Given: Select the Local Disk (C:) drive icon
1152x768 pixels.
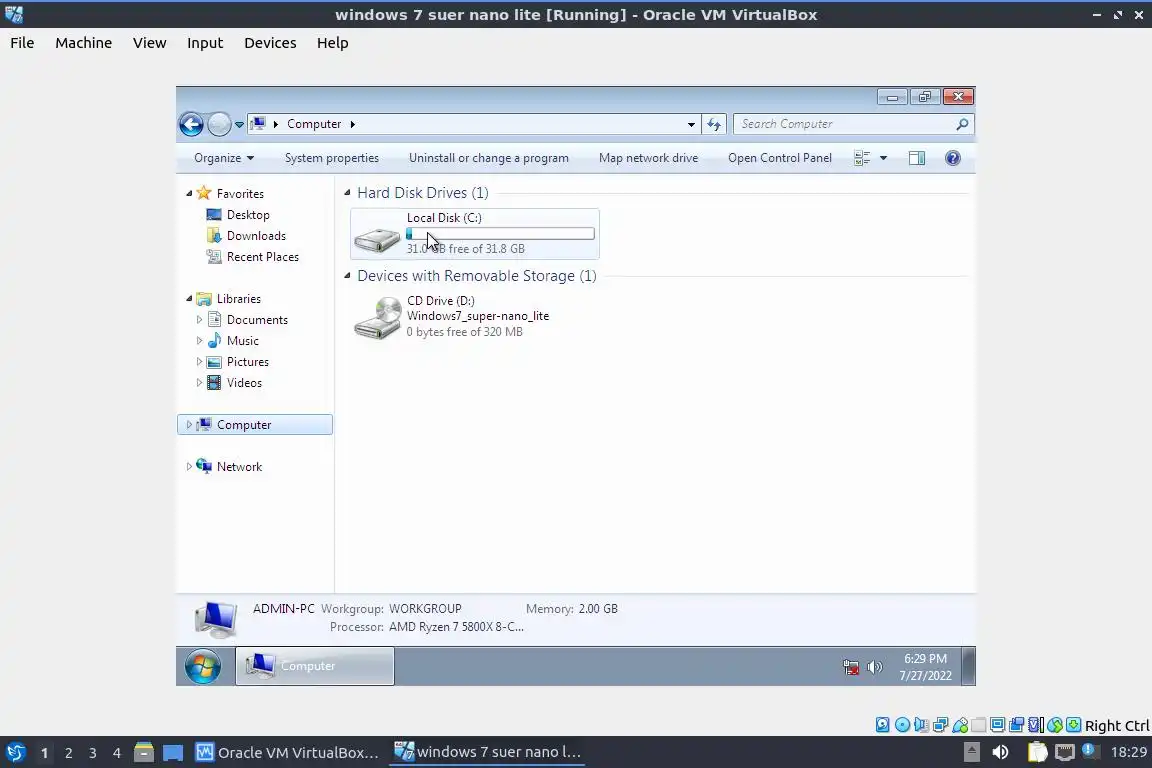Looking at the screenshot, I should click(x=377, y=238).
